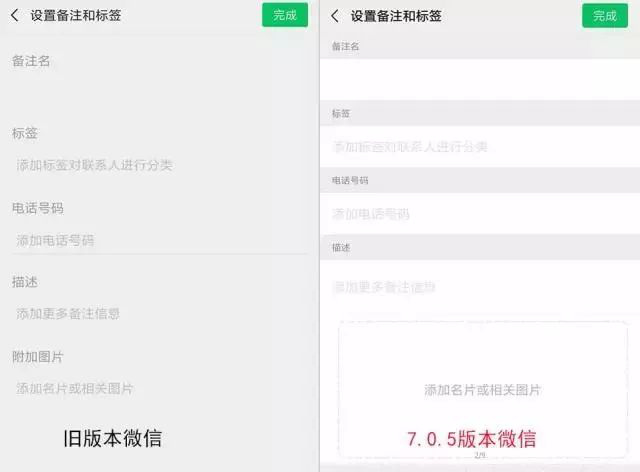Viewport: 640px width, 472px height.
Task: Click the white 备注名 input box in version 7.0.5
Action: (x=480, y=78)
